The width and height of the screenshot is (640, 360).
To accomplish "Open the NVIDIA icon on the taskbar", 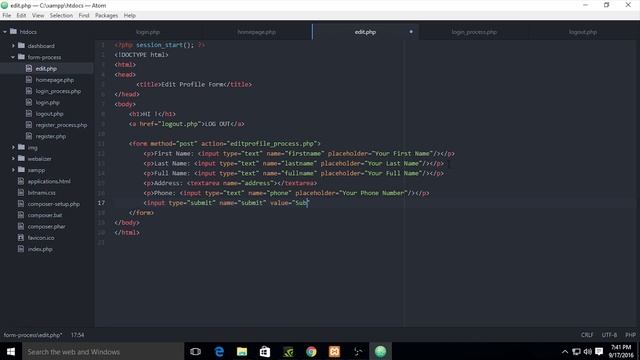I will coord(288,351).
